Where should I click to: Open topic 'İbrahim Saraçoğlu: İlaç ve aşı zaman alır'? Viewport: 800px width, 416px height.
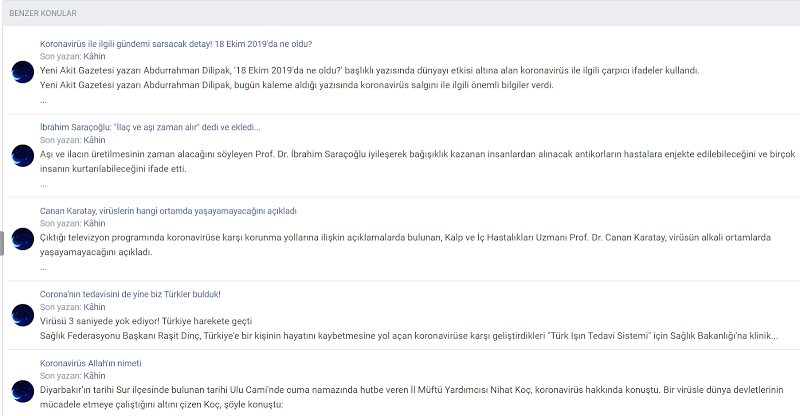[x=150, y=127]
